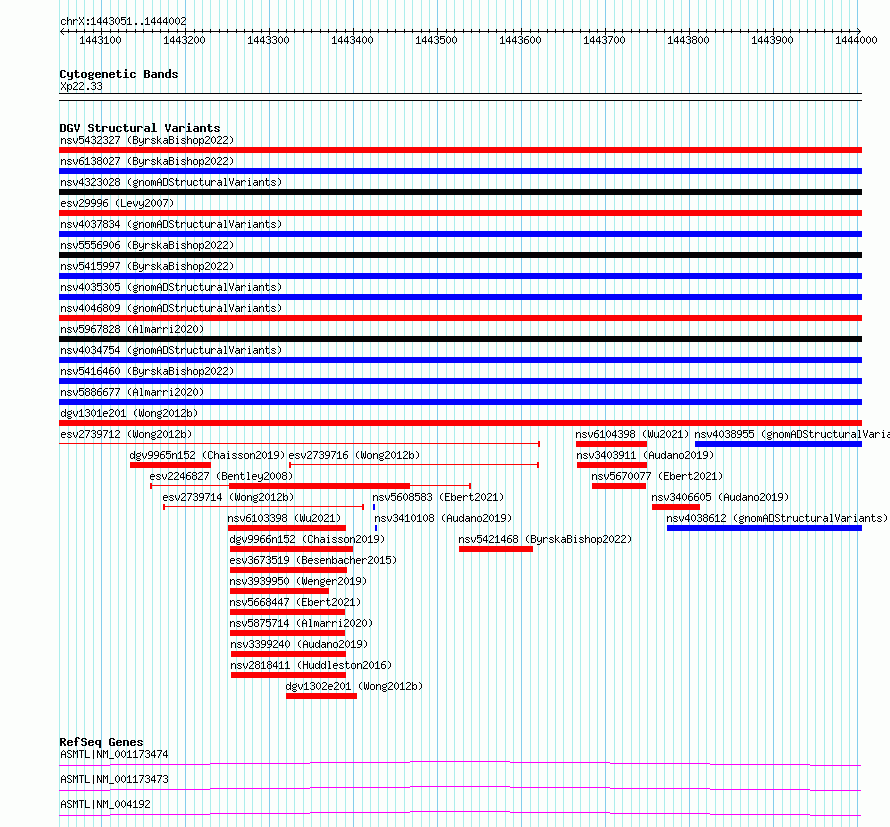The image size is (890, 827).
Task: Select the esv3673519 (Besenbacher2015) label
Action: 313,560
